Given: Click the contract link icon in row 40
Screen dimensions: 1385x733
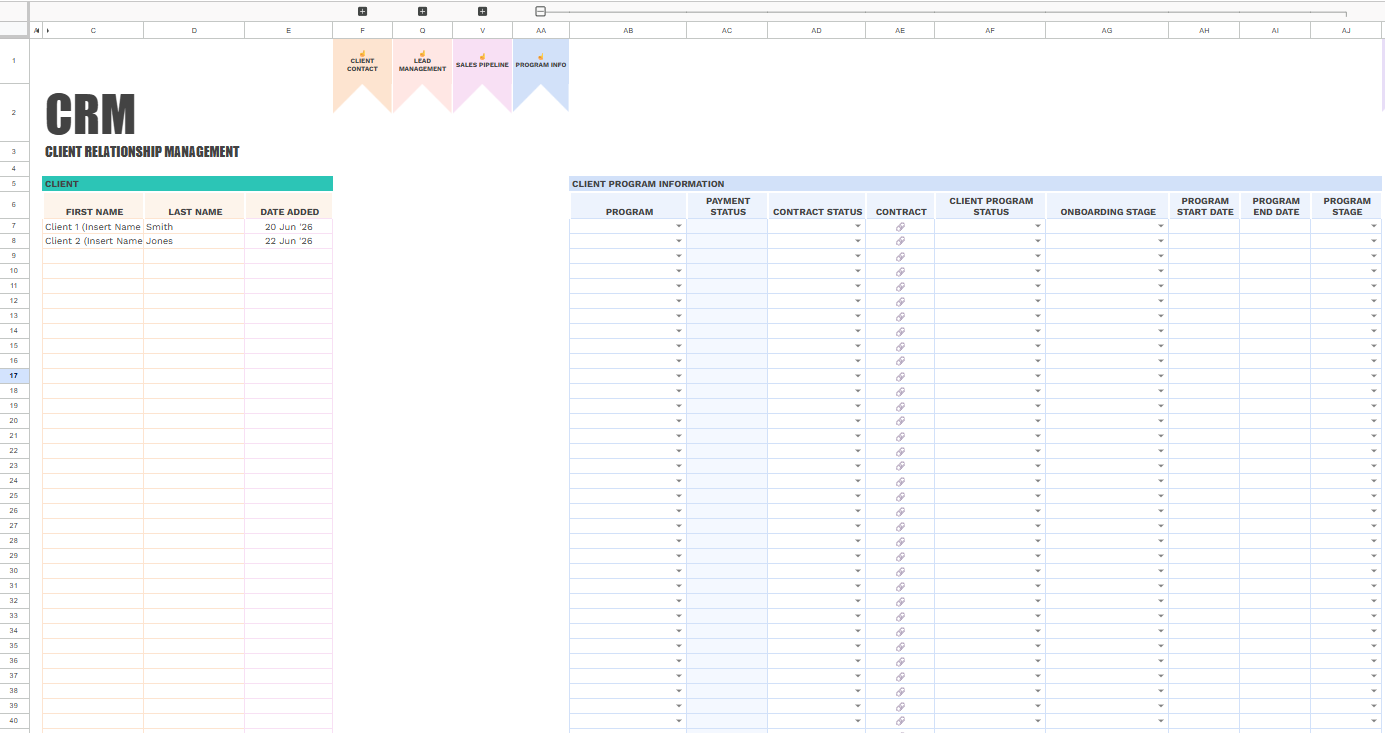Looking at the screenshot, I should 900,722.
